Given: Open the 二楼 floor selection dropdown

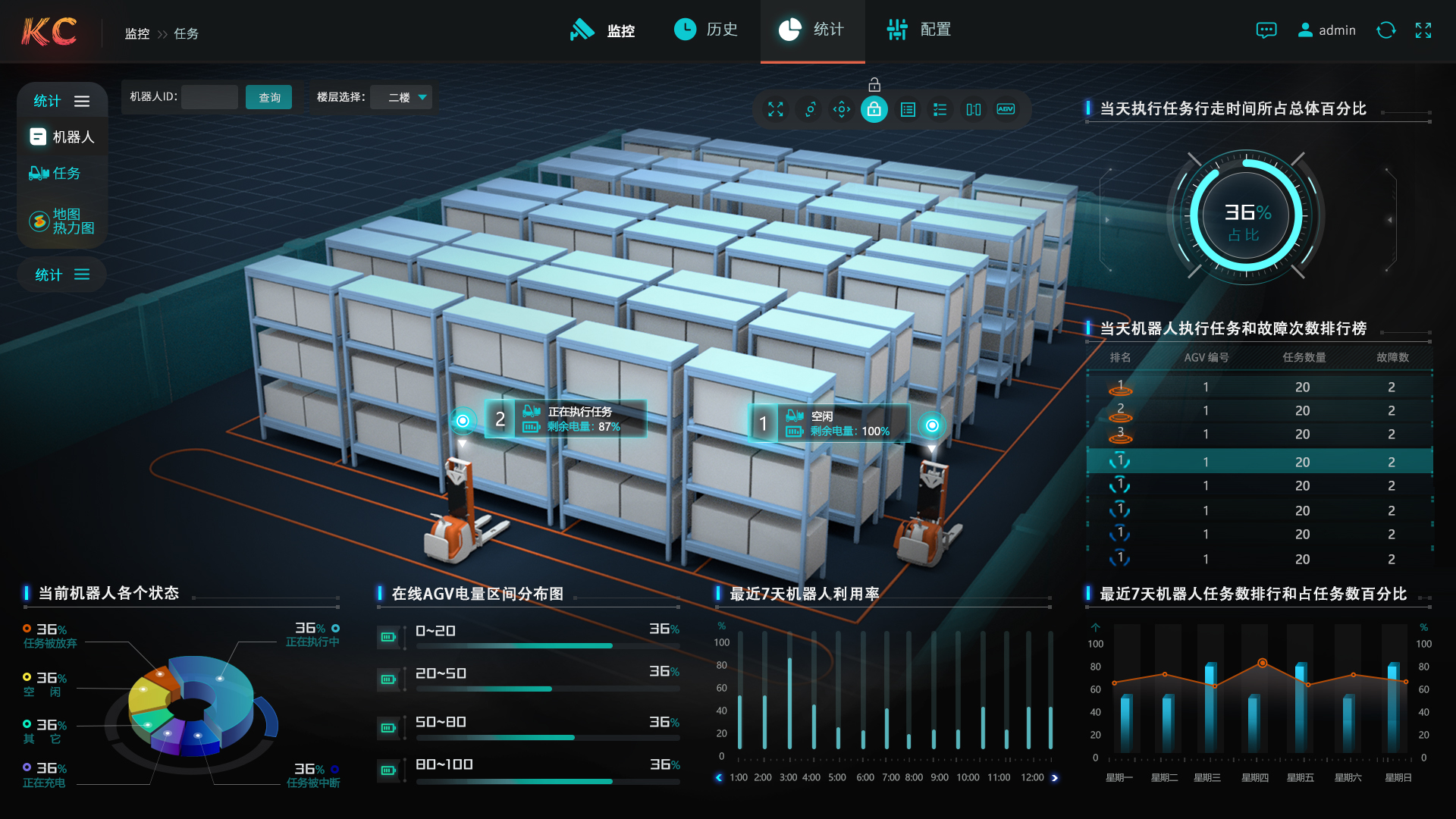Looking at the screenshot, I should pyautogui.click(x=402, y=97).
